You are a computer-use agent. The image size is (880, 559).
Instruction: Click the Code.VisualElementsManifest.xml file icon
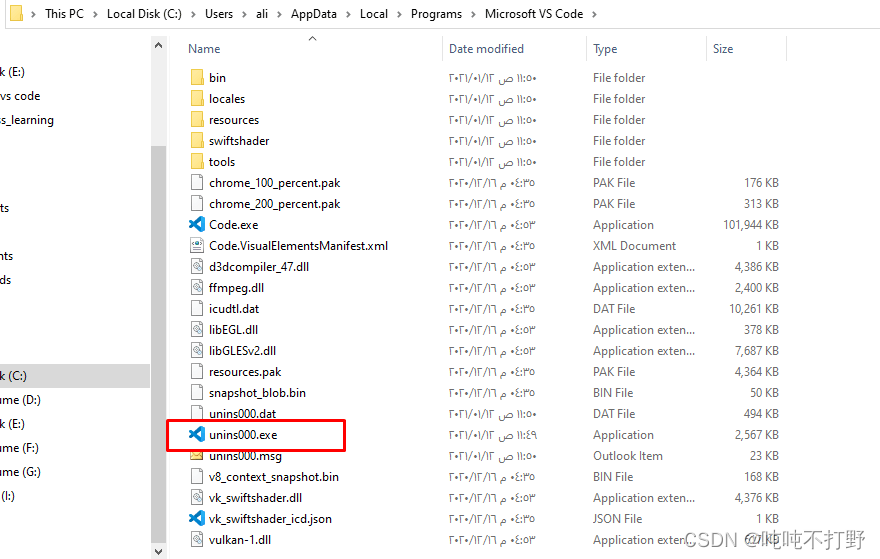click(197, 245)
